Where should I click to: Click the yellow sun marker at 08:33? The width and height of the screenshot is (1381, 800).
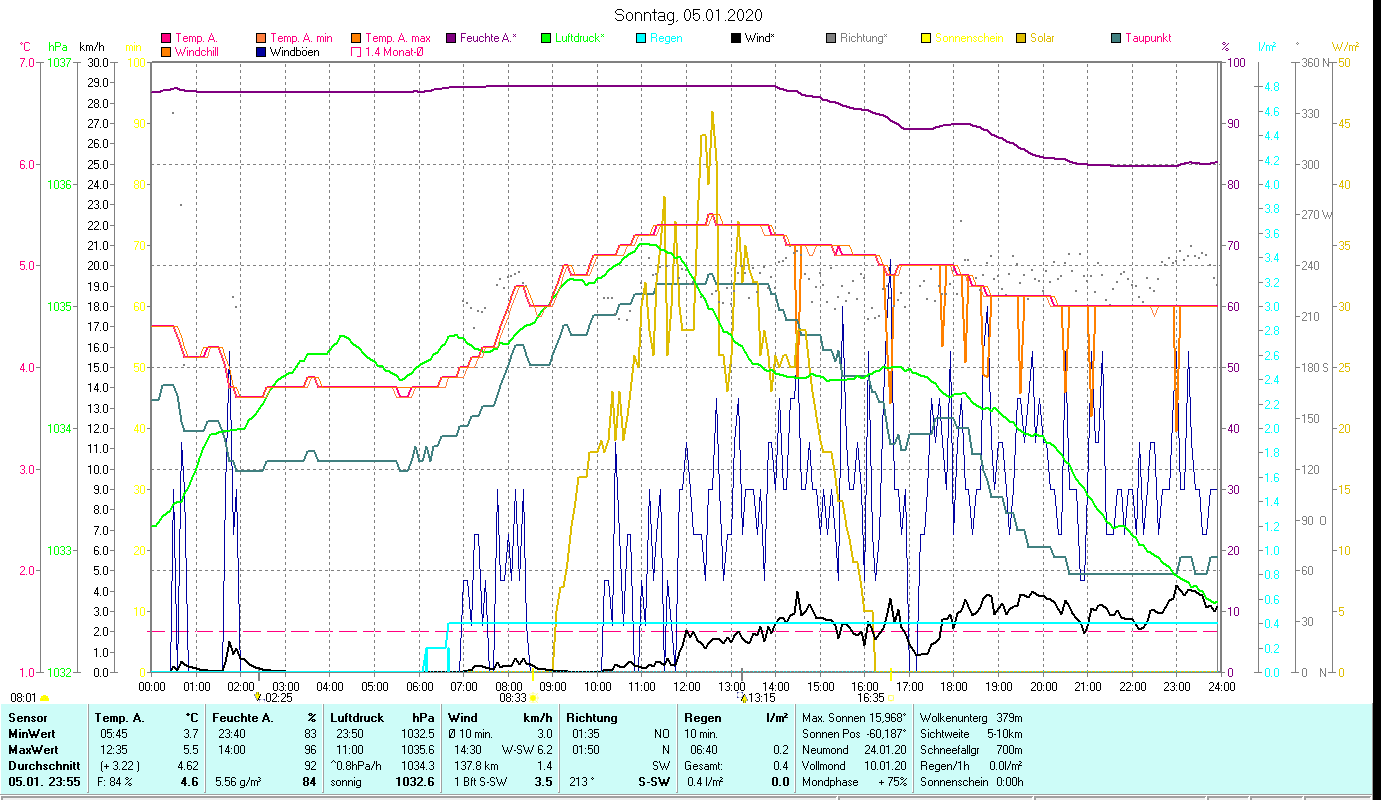pos(533,698)
